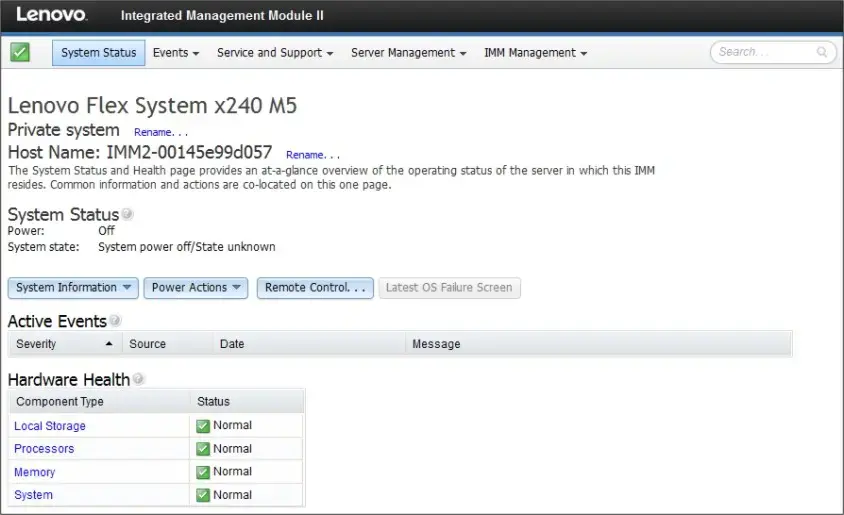Click help icon beside Hardware Health heading
This screenshot has width=844, height=515.
point(139,379)
